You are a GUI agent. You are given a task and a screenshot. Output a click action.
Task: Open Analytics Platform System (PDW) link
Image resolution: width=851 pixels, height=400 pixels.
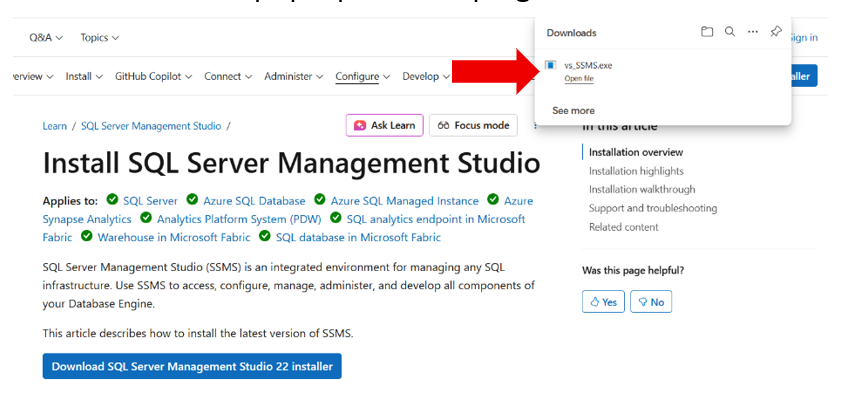click(239, 219)
